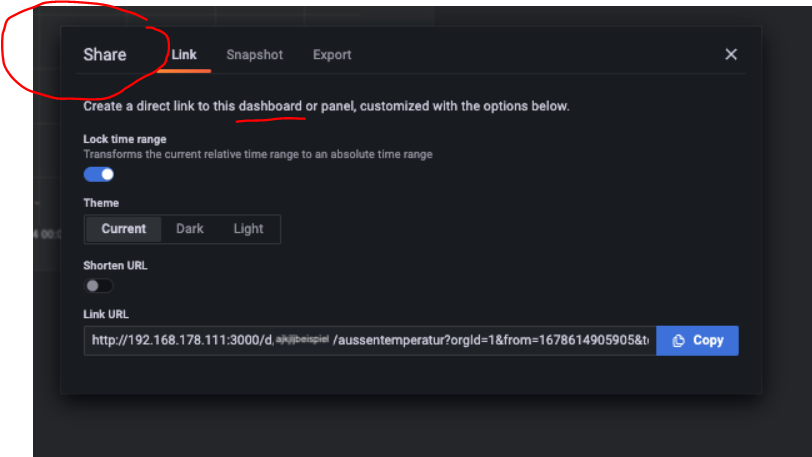This screenshot has width=812, height=457.
Task: Click the Shorten URL label
Action: (115, 266)
